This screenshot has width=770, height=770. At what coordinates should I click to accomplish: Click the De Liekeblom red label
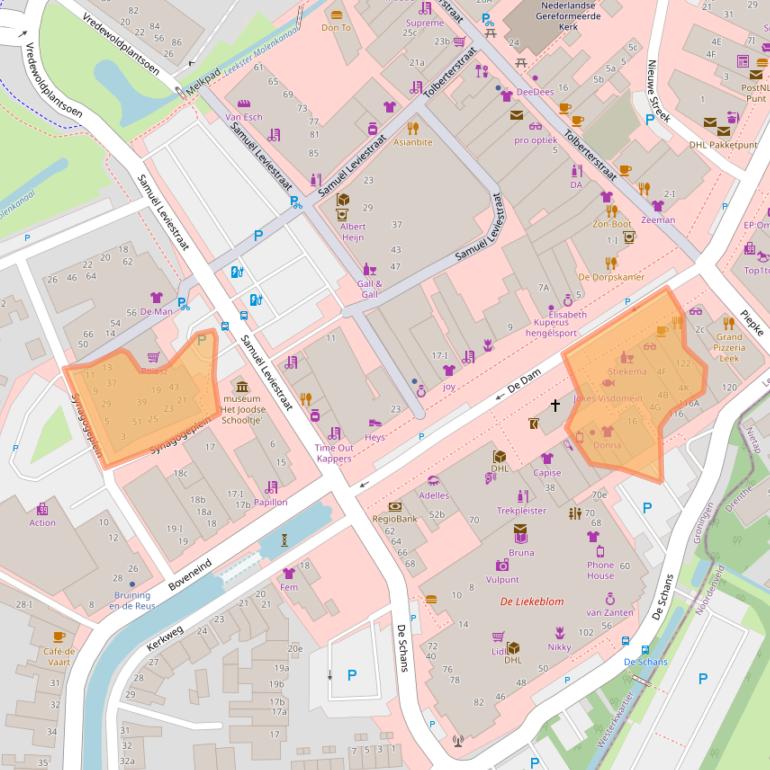coord(530,601)
